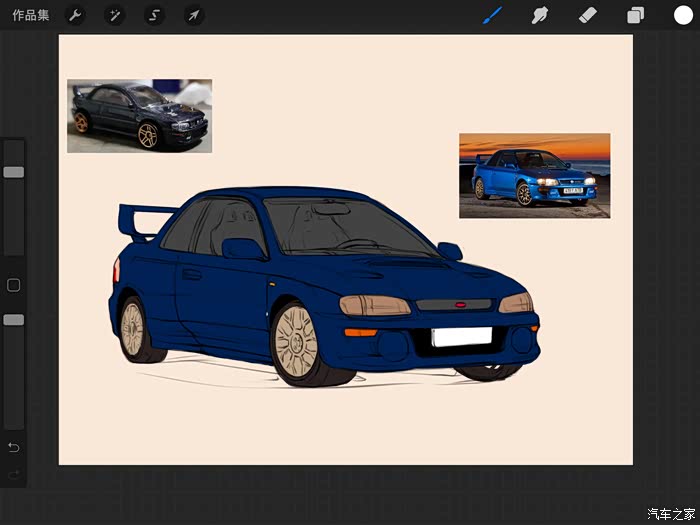The height and width of the screenshot is (525, 700).
Task: Tap the white license plate on drawing
Action: click(x=462, y=337)
